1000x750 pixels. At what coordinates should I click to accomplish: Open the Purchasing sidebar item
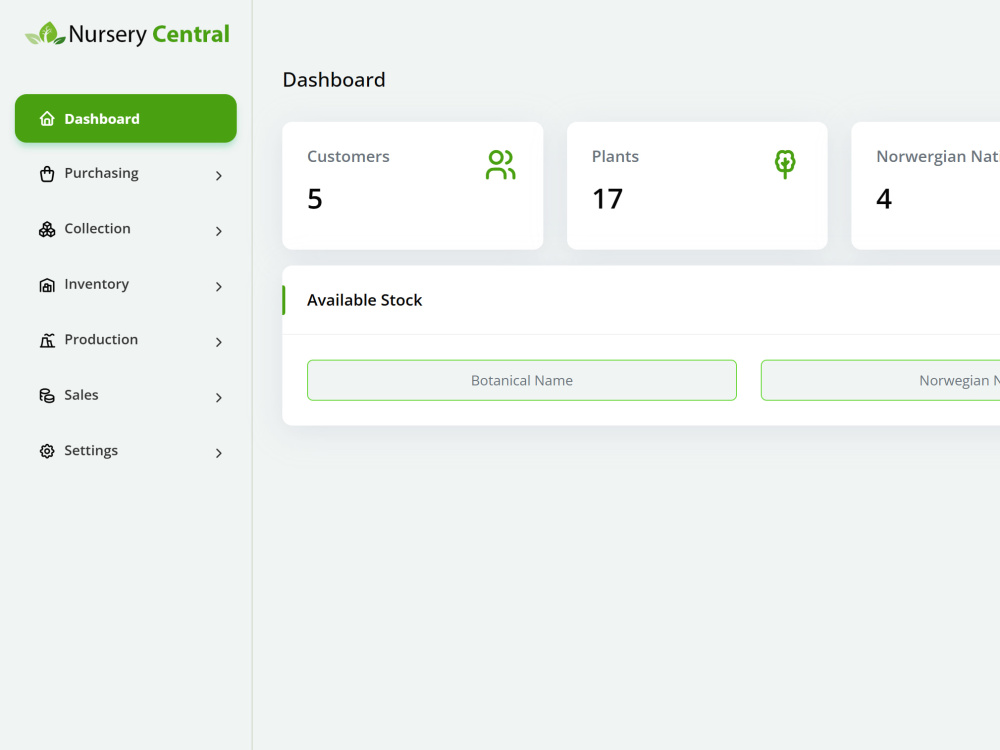pos(126,174)
